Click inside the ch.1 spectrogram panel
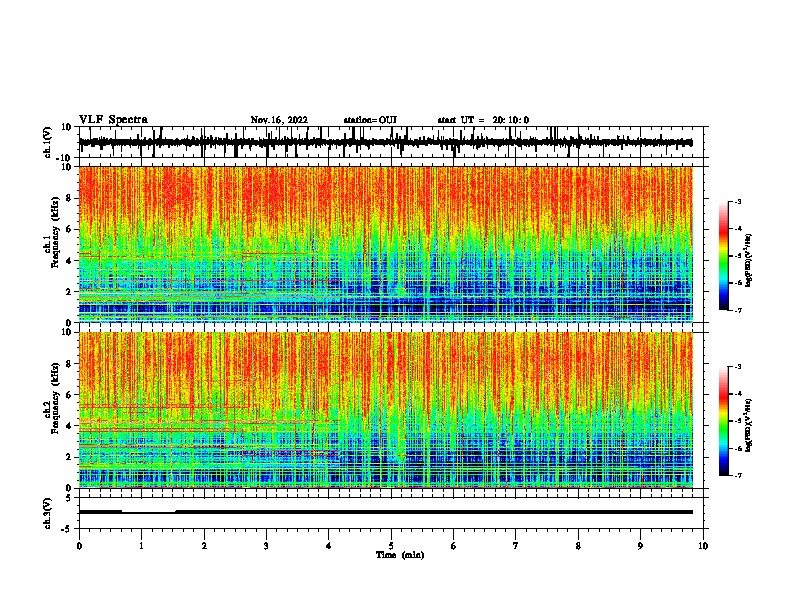This screenshot has height=612, width=792. click(x=386, y=244)
